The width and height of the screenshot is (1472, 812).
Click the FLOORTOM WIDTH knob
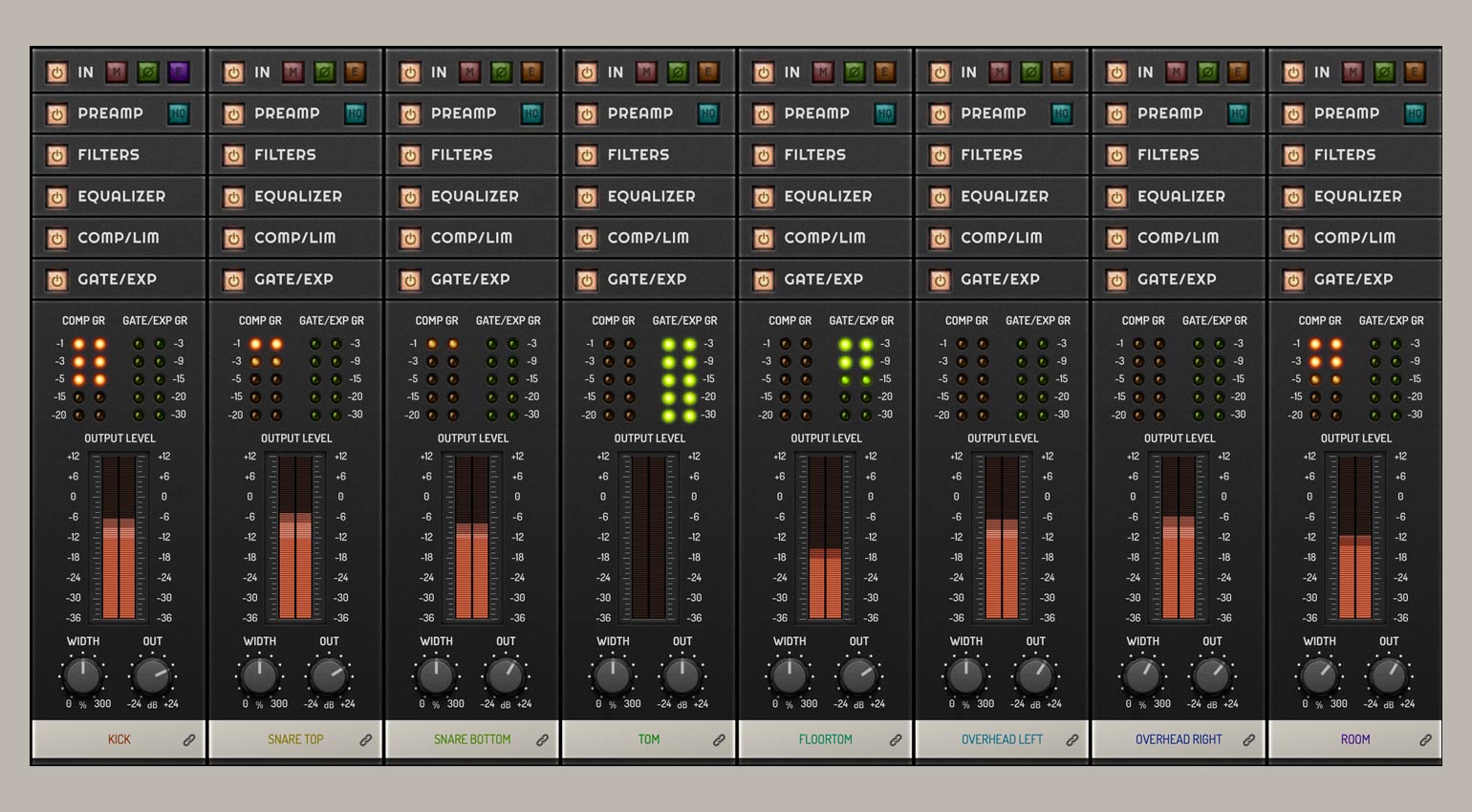[x=790, y=676]
